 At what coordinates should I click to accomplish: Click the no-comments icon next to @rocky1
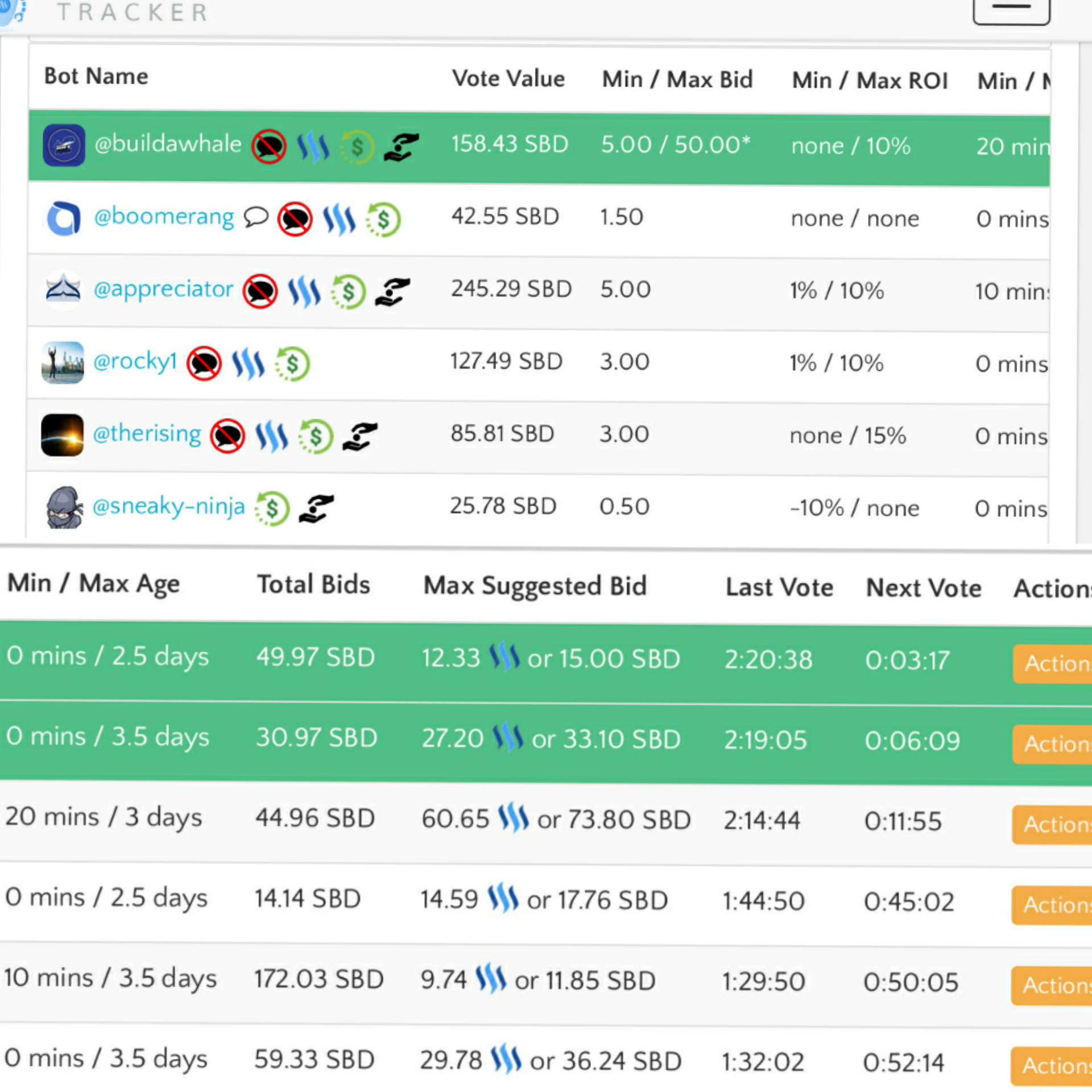tap(204, 363)
